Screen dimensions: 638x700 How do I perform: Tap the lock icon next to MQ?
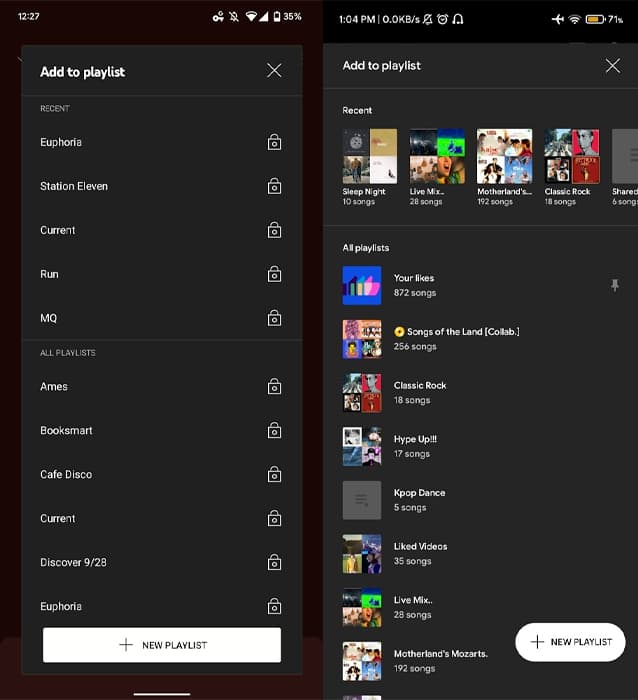pos(274,318)
